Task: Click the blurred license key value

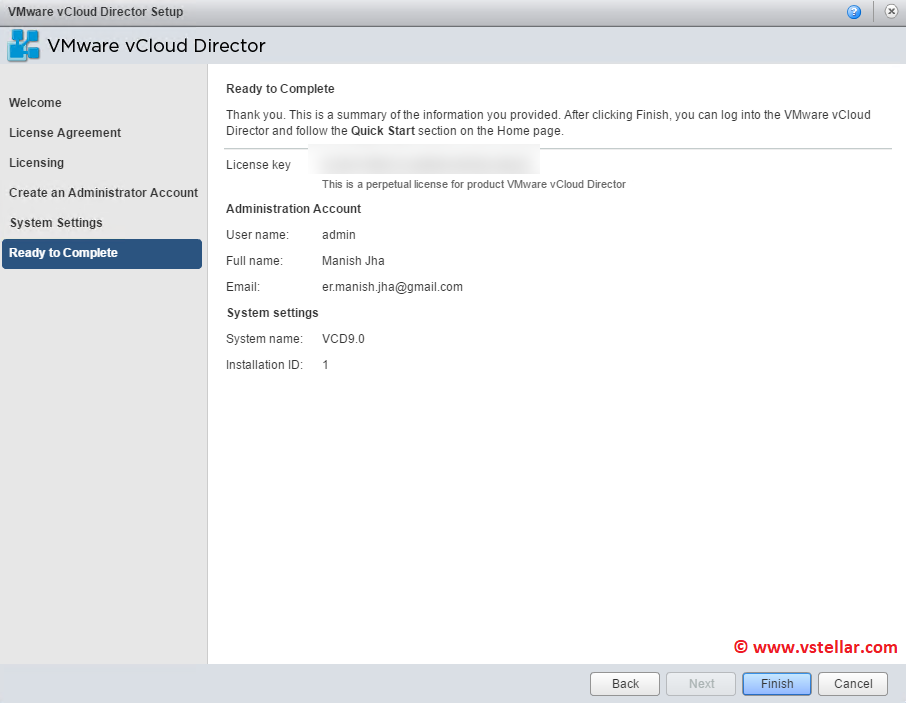Action: point(425,161)
